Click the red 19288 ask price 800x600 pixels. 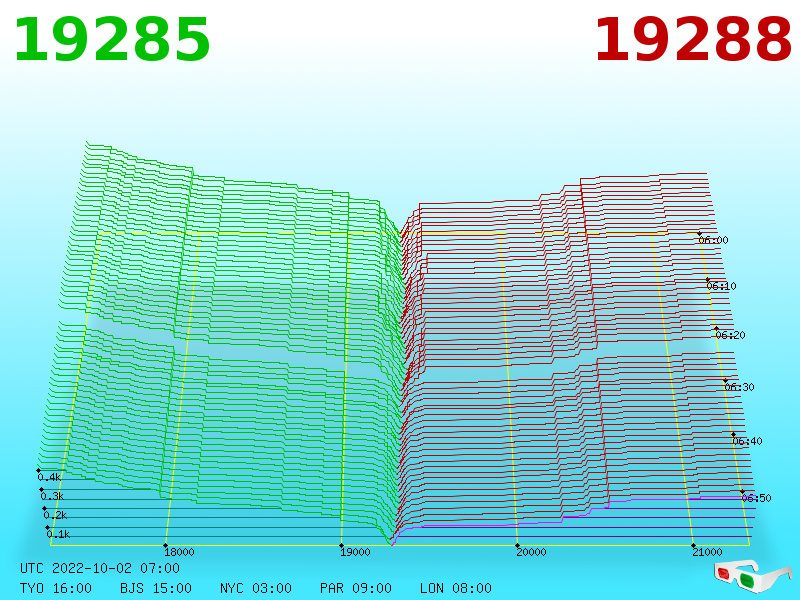(693, 40)
